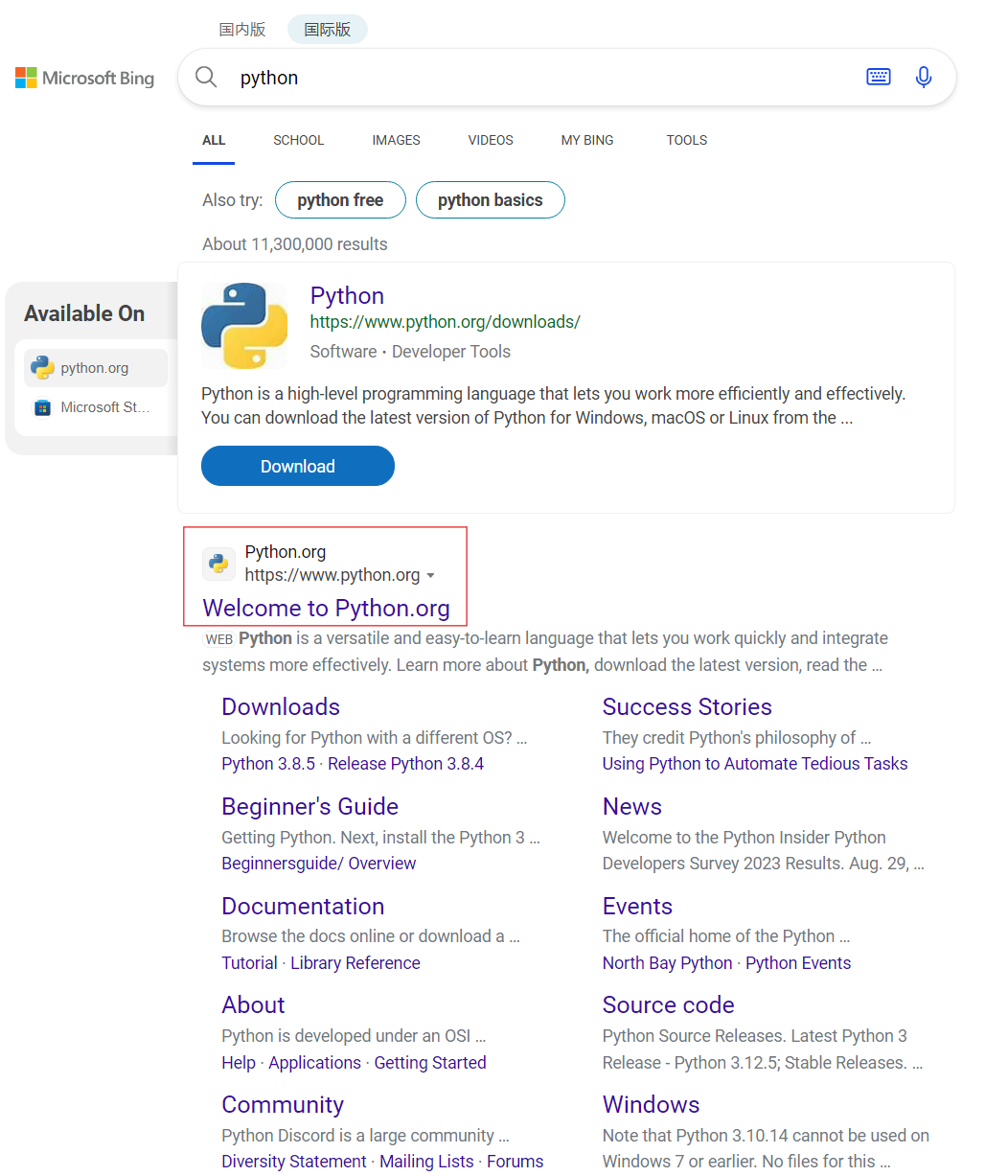Click the python basics suggestion chip
Screen dimensions: 1008x1176
pyautogui.click(x=490, y=199)
